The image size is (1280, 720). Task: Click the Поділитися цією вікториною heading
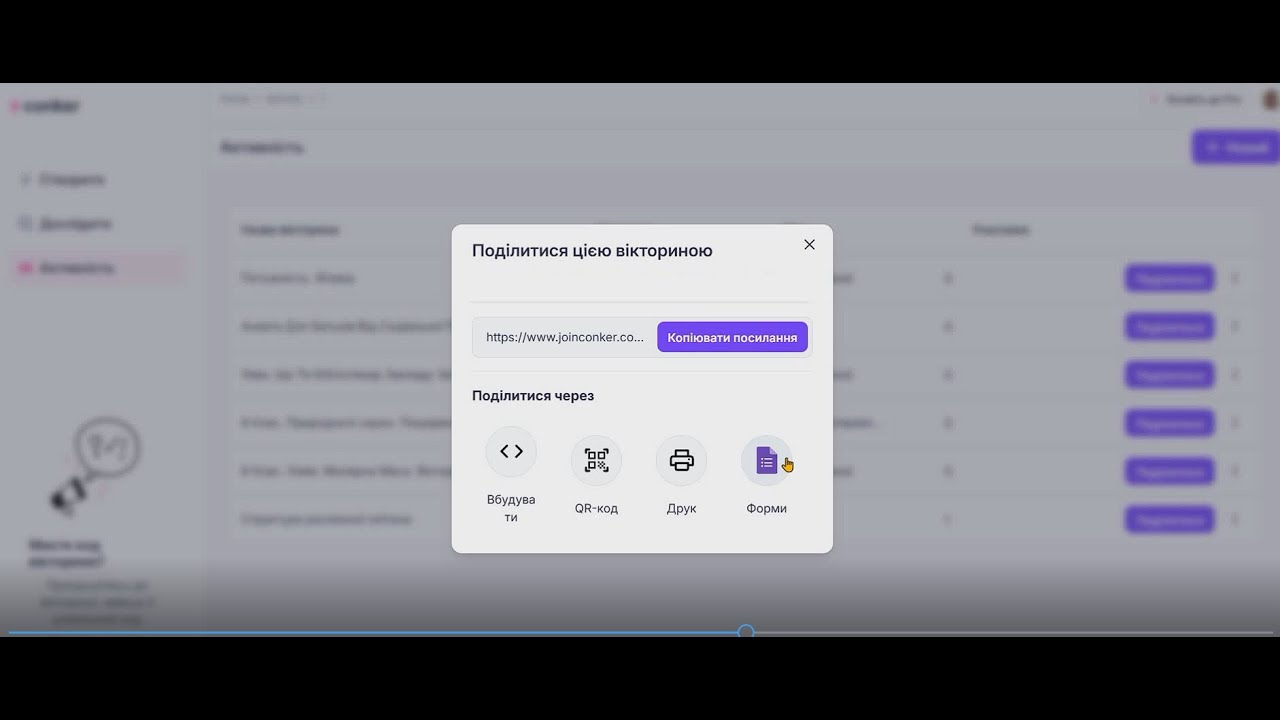(592, 251)
